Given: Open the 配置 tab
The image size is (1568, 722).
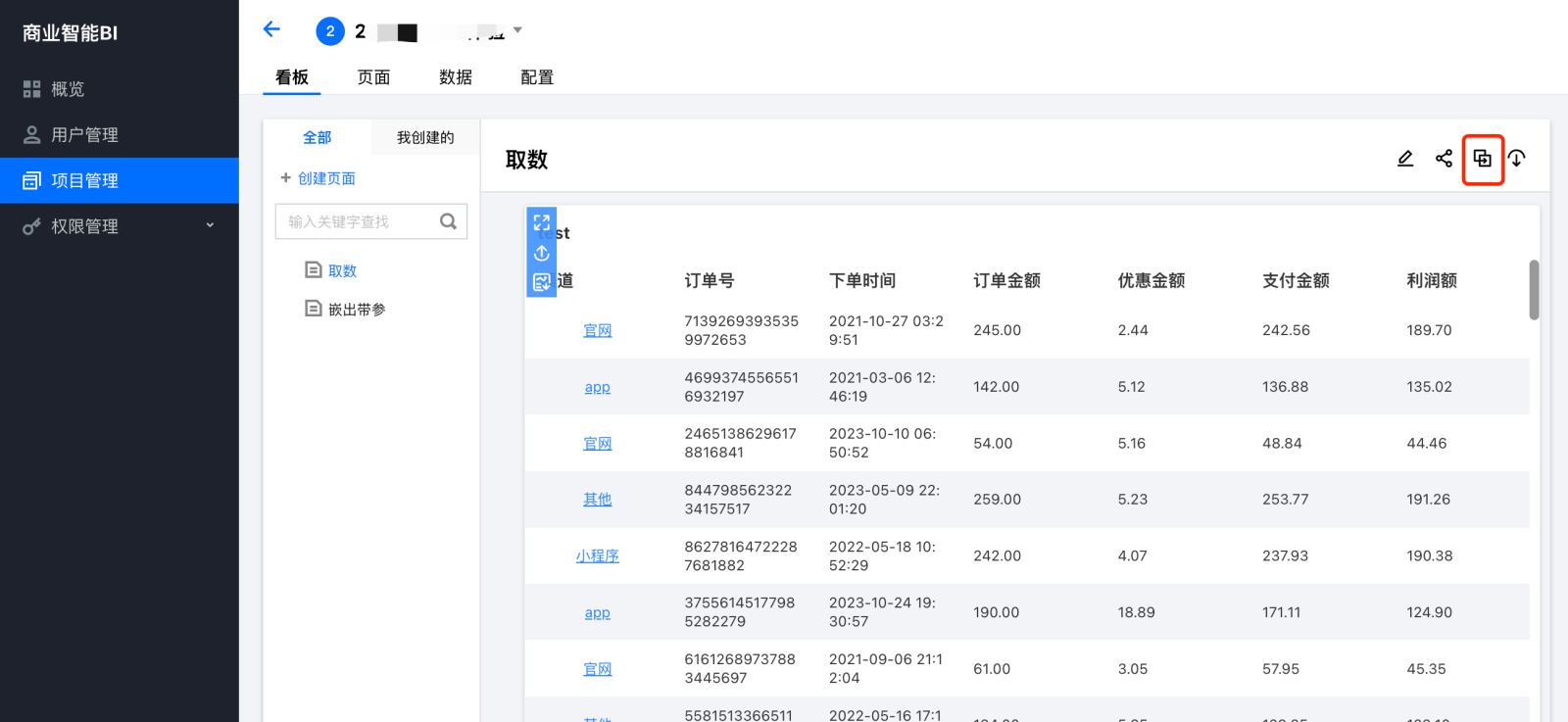Looking at the screenshot, I should (537, 77).
